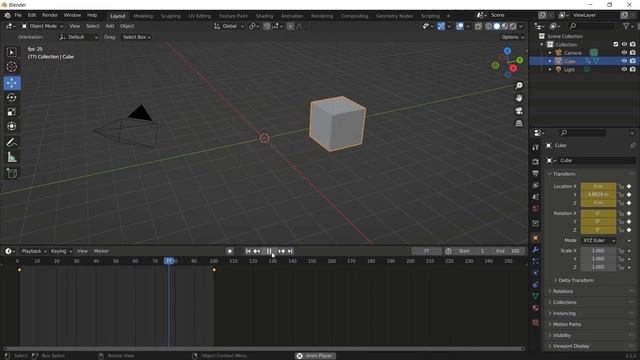Select Cube in the outliner

pyautogui.click(x=570, y=61)
